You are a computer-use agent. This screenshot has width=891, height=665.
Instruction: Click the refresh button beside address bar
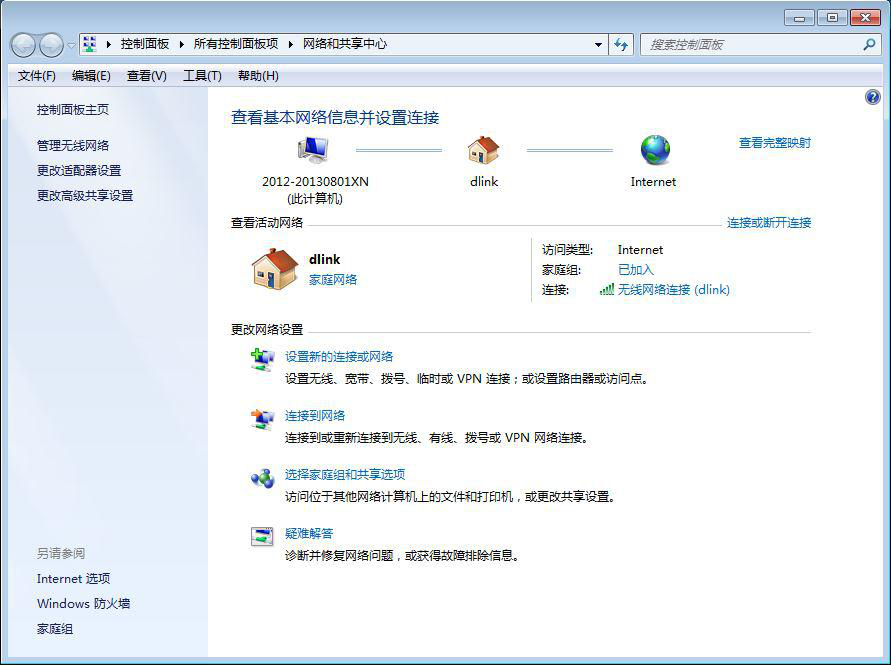point(622,45)
